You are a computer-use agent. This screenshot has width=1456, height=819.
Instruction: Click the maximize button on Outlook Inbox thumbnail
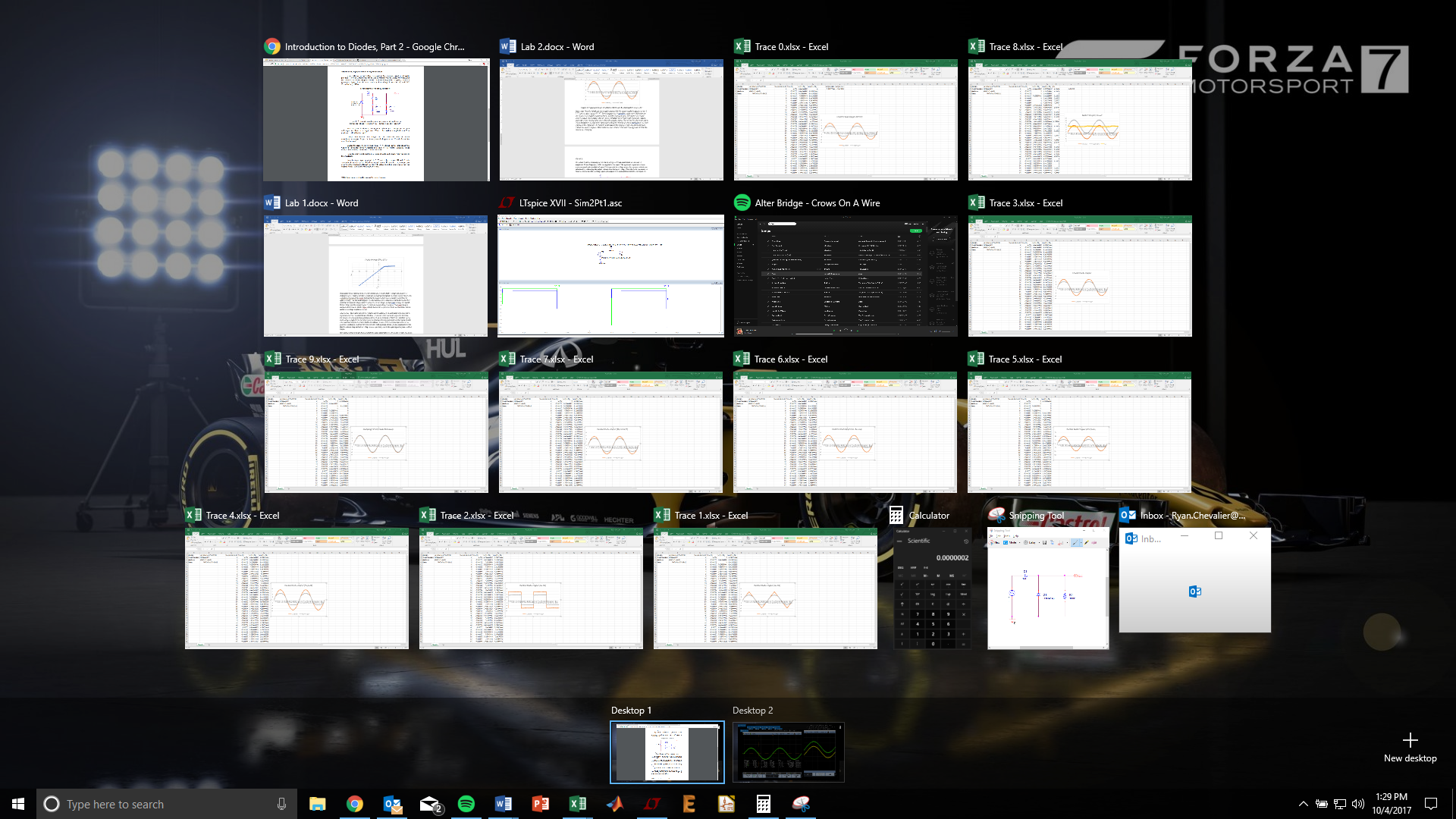(x=1219, y=535)
